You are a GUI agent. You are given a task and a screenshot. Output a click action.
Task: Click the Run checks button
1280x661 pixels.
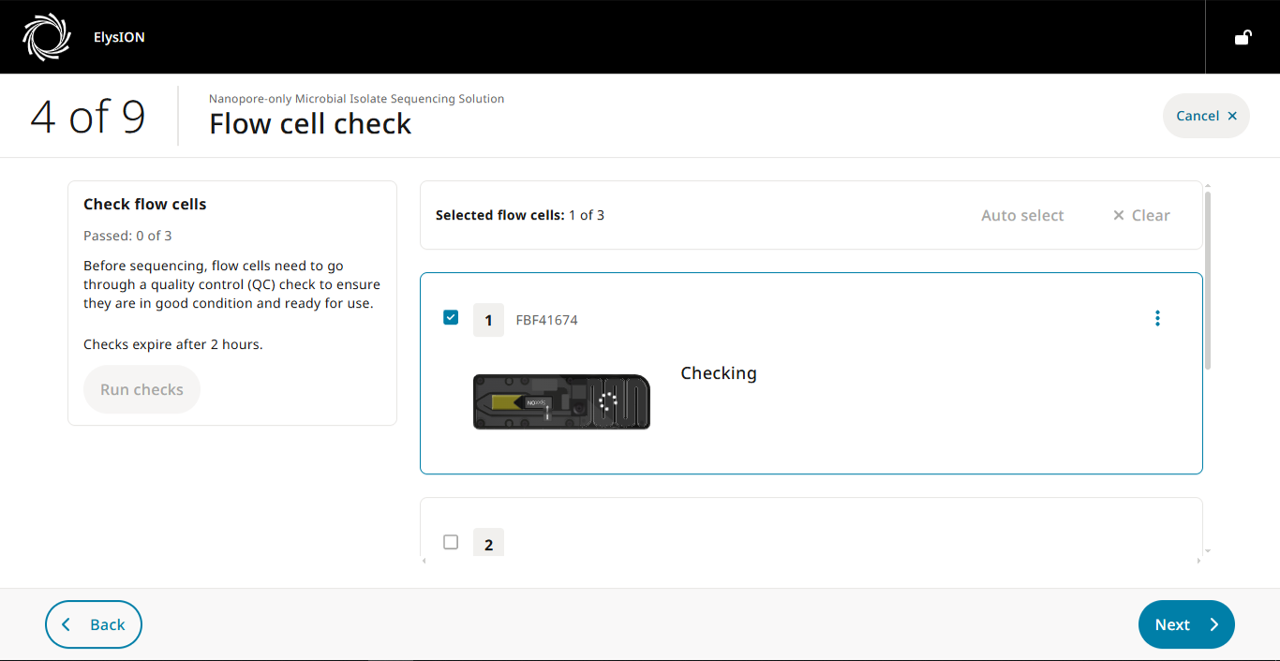tap(142, 389)
